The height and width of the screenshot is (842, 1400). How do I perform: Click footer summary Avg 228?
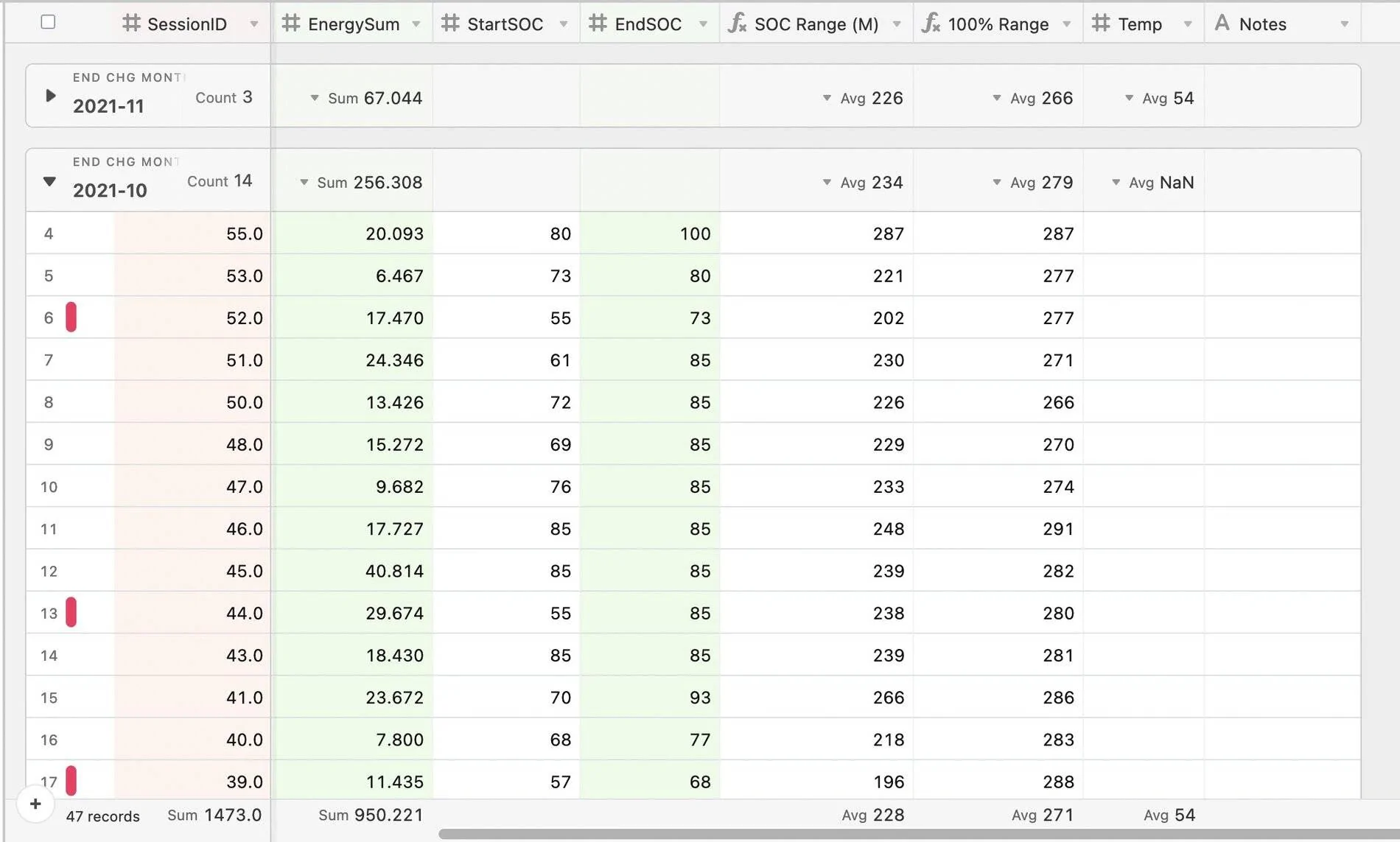coord(873,815)
